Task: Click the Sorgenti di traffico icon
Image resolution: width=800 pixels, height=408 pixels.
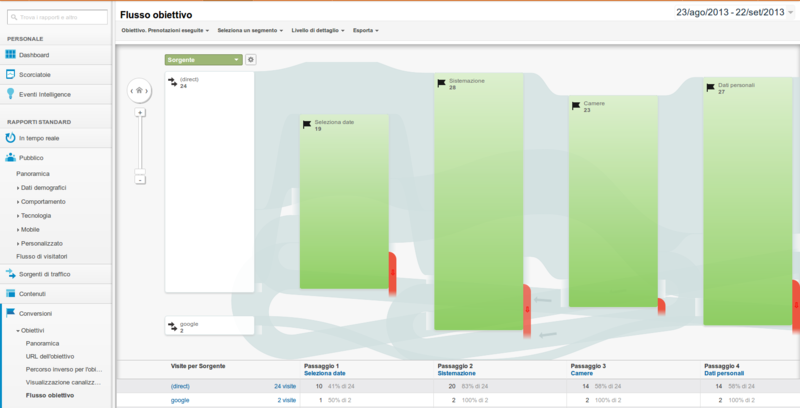Action: (11, 273)
